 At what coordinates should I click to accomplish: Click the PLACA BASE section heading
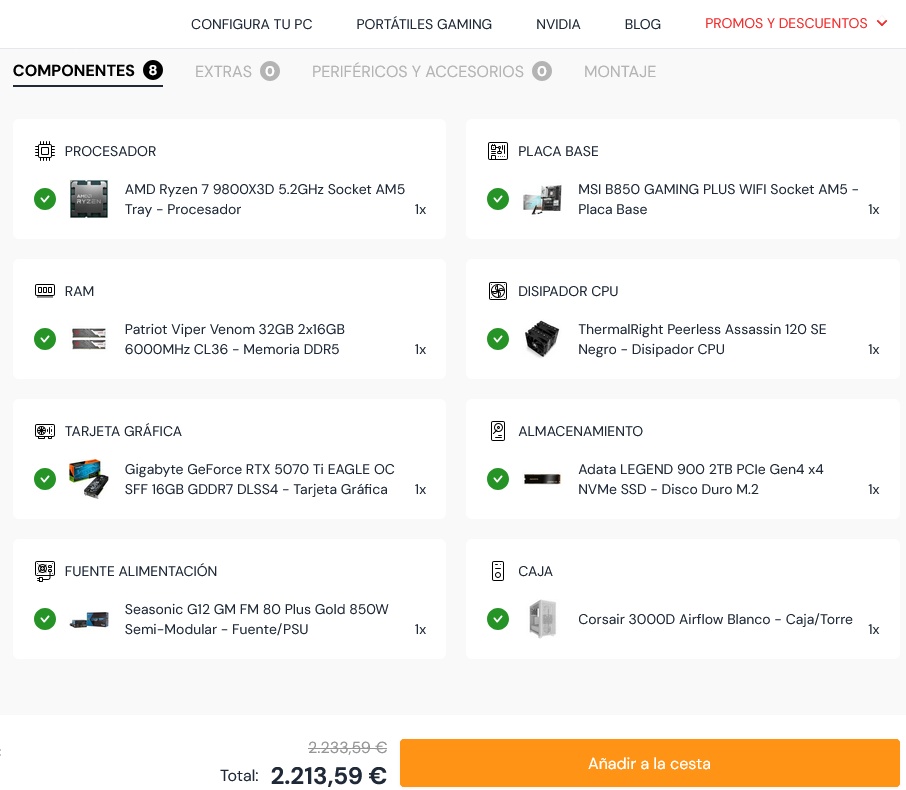tap(558, 151)
